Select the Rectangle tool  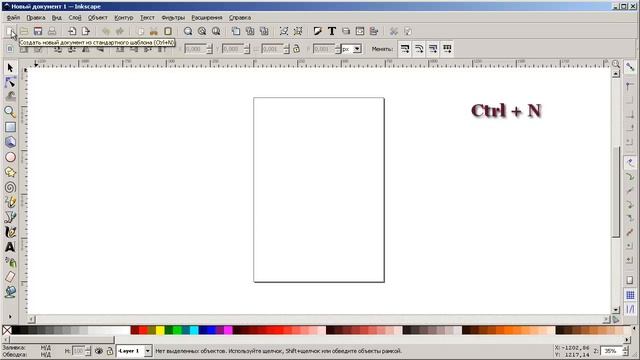click(x=10, y=127)
